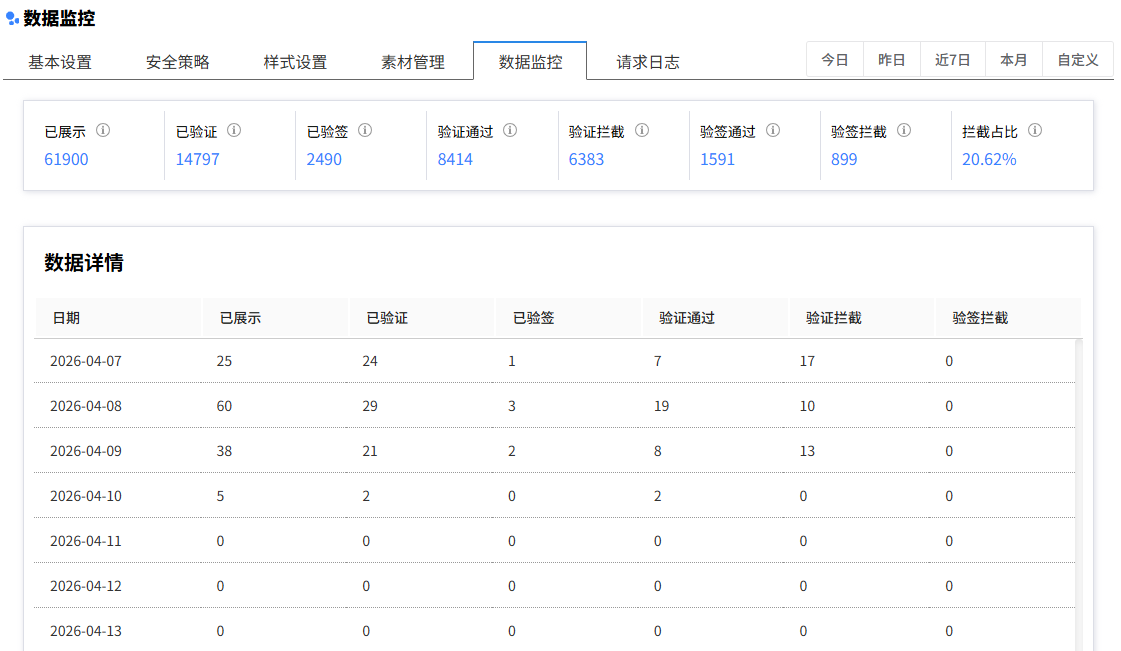1121x651 pixels.
Task: Open the 安全策略 tab
Action: [178, 62]
